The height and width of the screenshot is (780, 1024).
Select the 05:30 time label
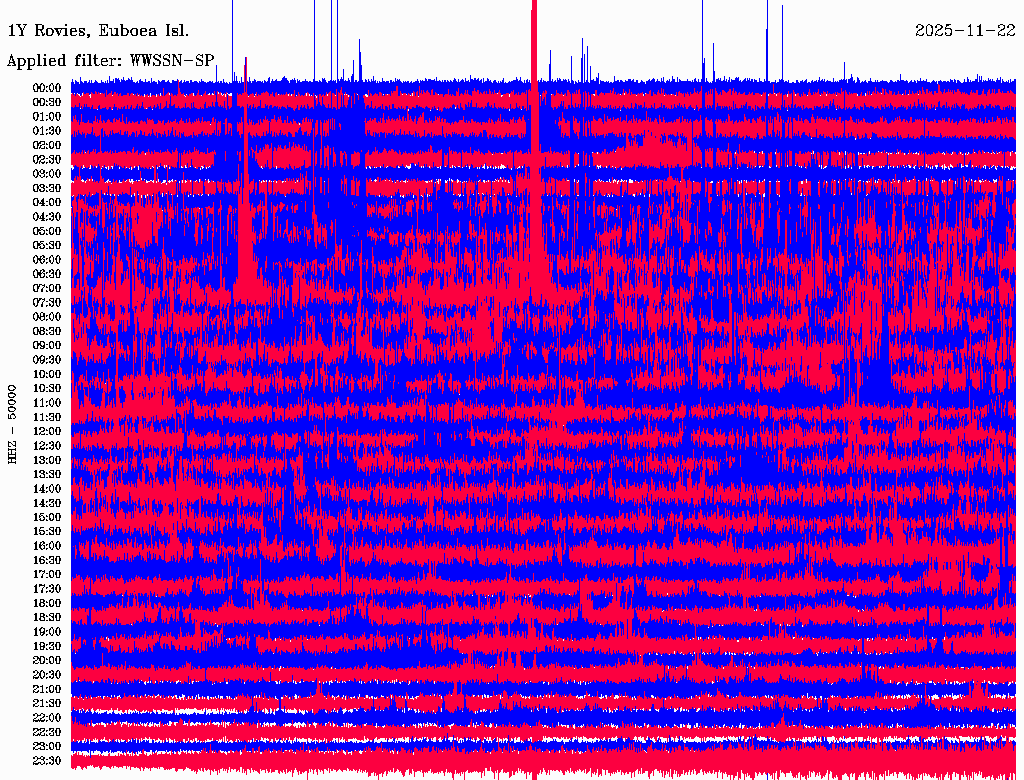tap(47, 245)
